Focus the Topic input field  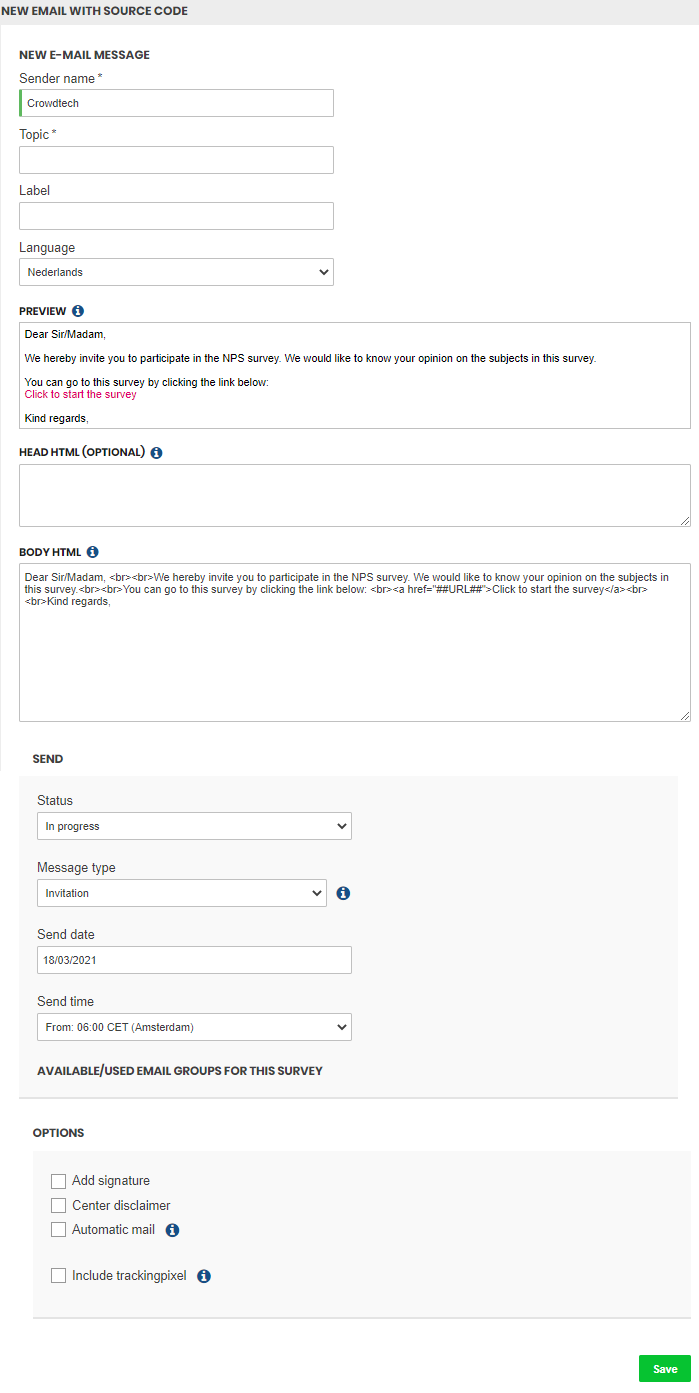point(176,160)
